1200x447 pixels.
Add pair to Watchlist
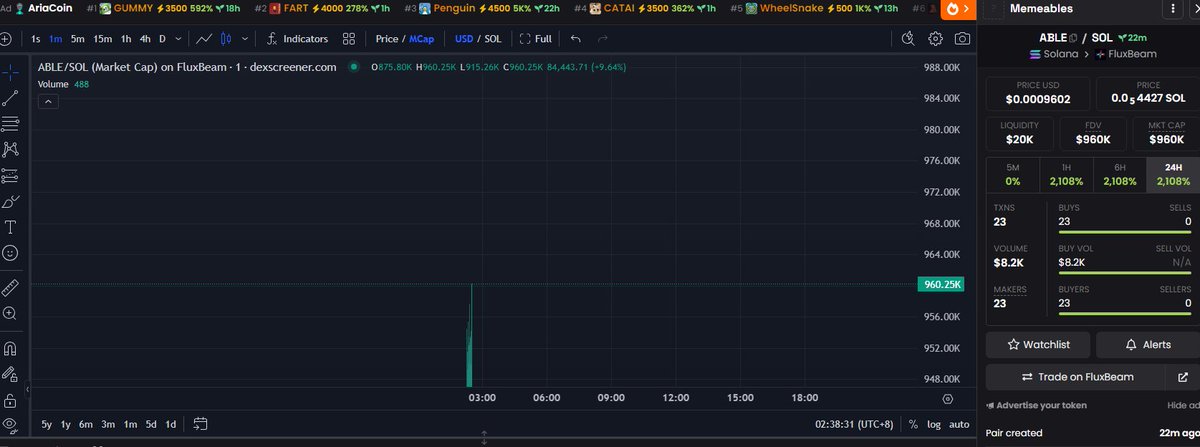pos(1037,344)
